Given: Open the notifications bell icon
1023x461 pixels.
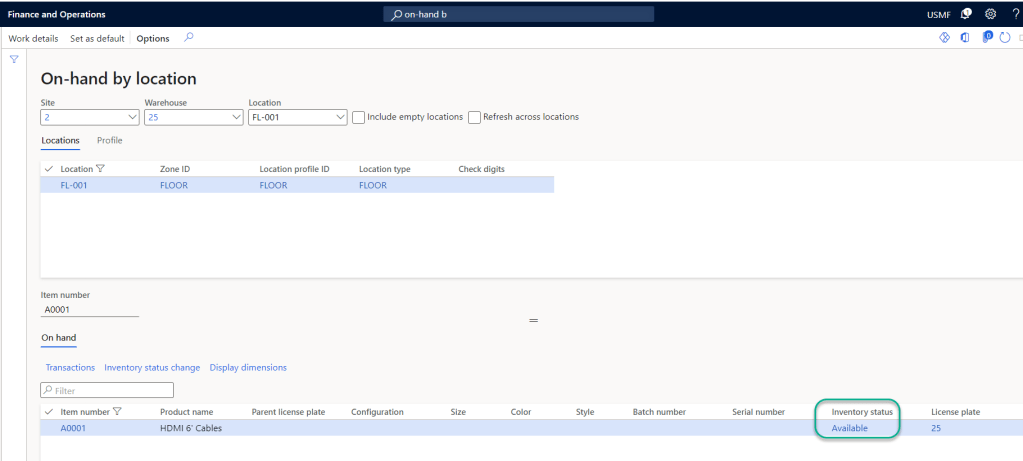Looking at the screenshot, I should (966, 14).
